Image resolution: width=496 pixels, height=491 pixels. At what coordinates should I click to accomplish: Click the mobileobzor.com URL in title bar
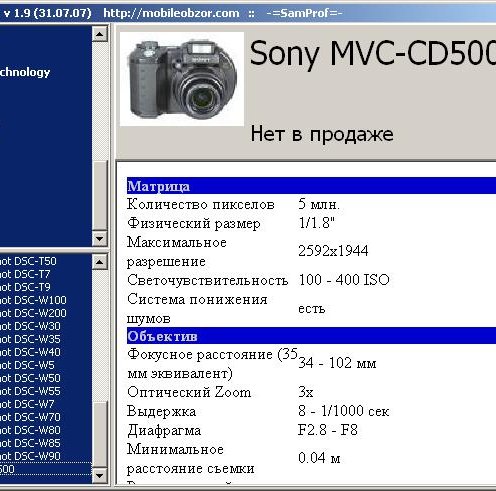tap(171, 13)
